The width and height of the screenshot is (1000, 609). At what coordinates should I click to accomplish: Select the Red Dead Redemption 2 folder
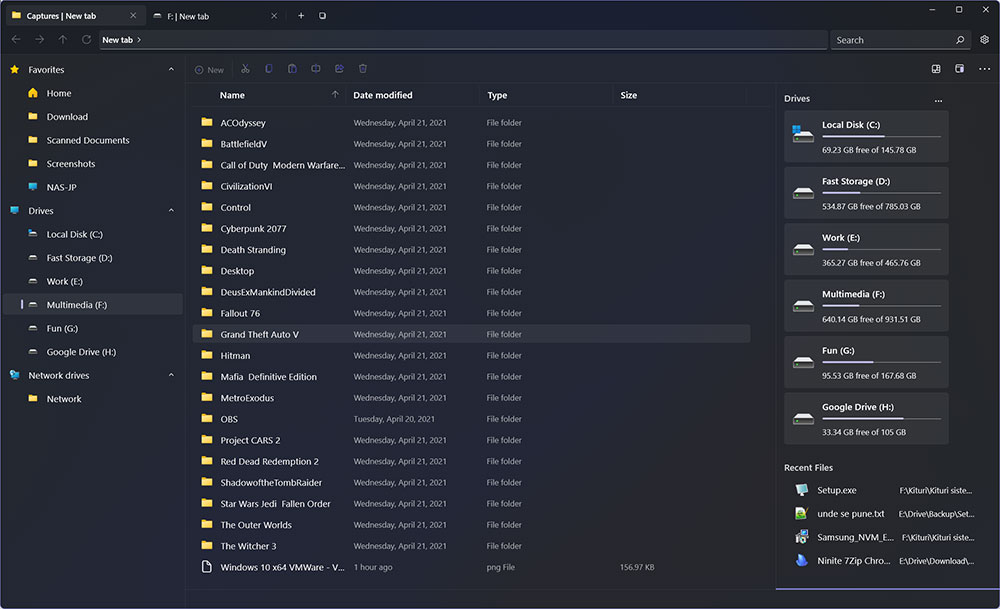(471, 461)
